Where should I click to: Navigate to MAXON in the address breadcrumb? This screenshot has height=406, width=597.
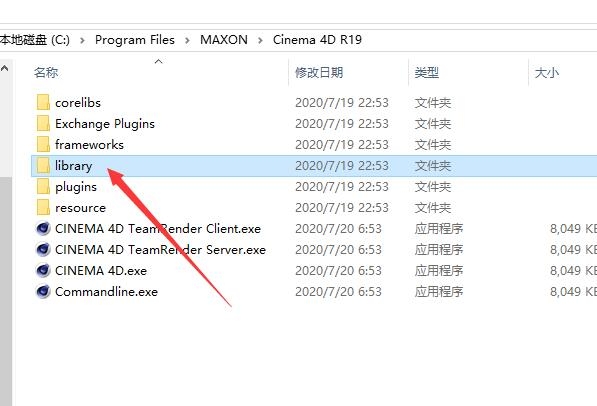pos(224,40)
